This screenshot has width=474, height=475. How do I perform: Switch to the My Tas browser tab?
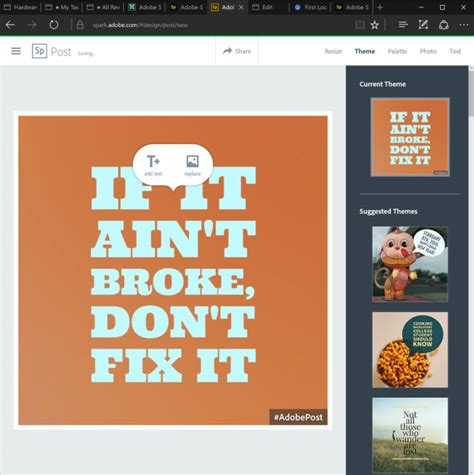point(62,7)
